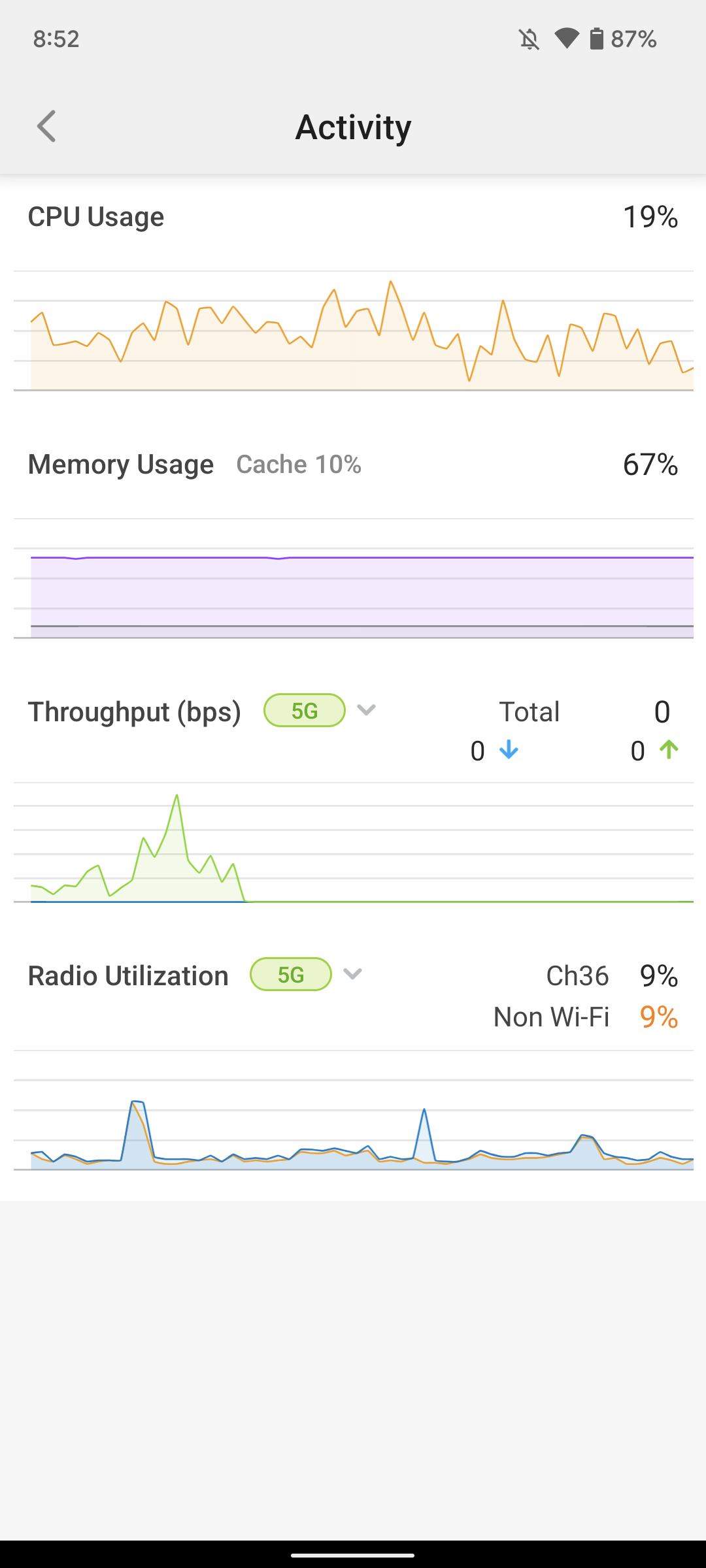This screenshot has height=1568, width=706.
Task: Tap the Activity page title
Action: (353, 127)
